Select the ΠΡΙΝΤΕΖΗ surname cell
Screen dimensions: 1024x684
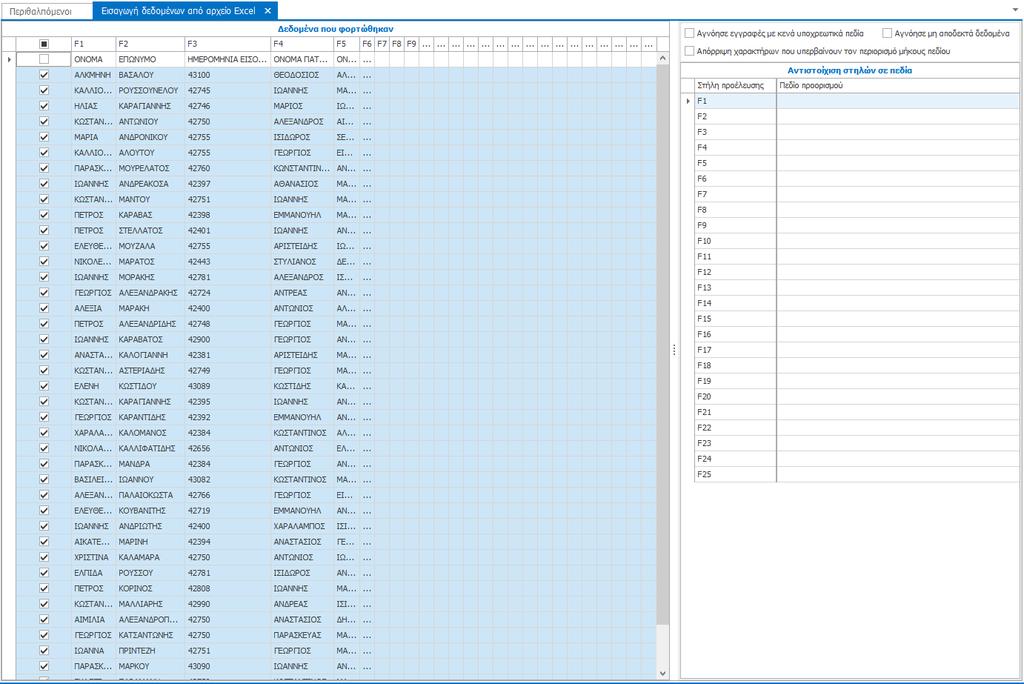(x=150, y=651)
